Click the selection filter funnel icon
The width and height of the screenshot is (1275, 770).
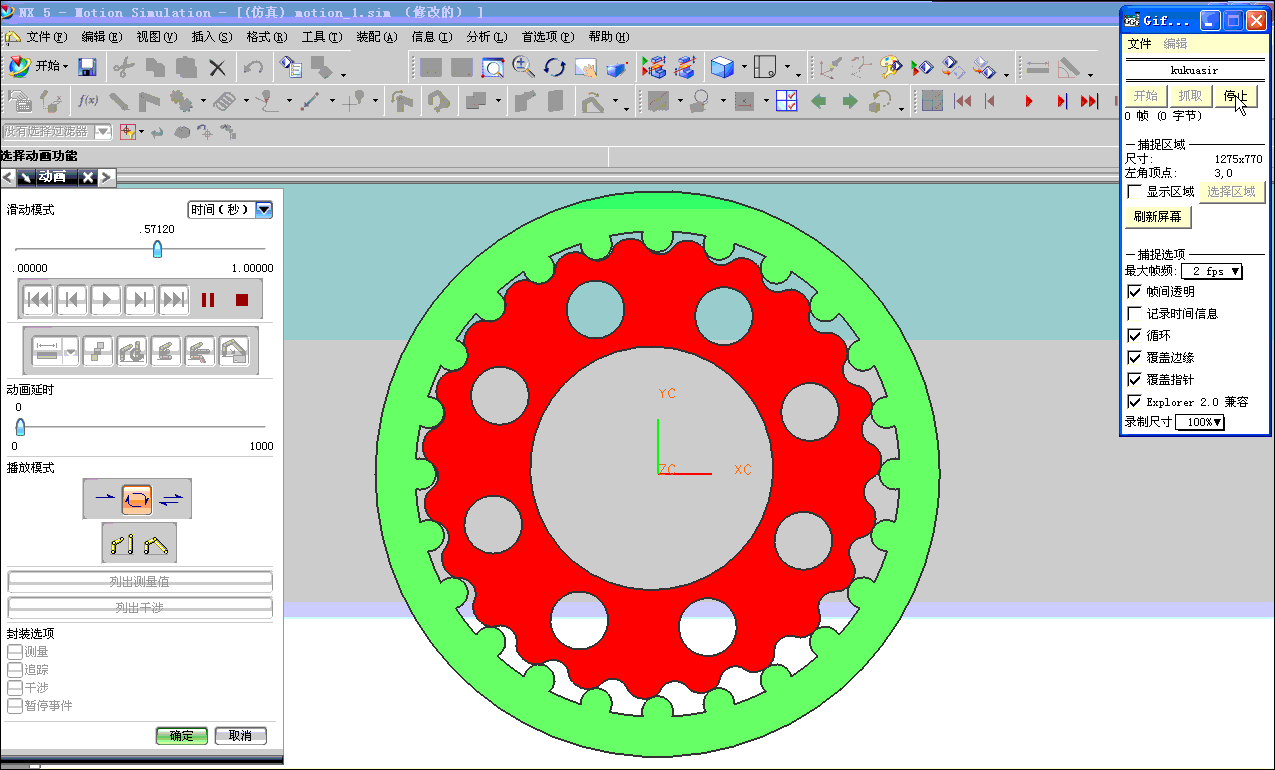click(x=128, y=131)
